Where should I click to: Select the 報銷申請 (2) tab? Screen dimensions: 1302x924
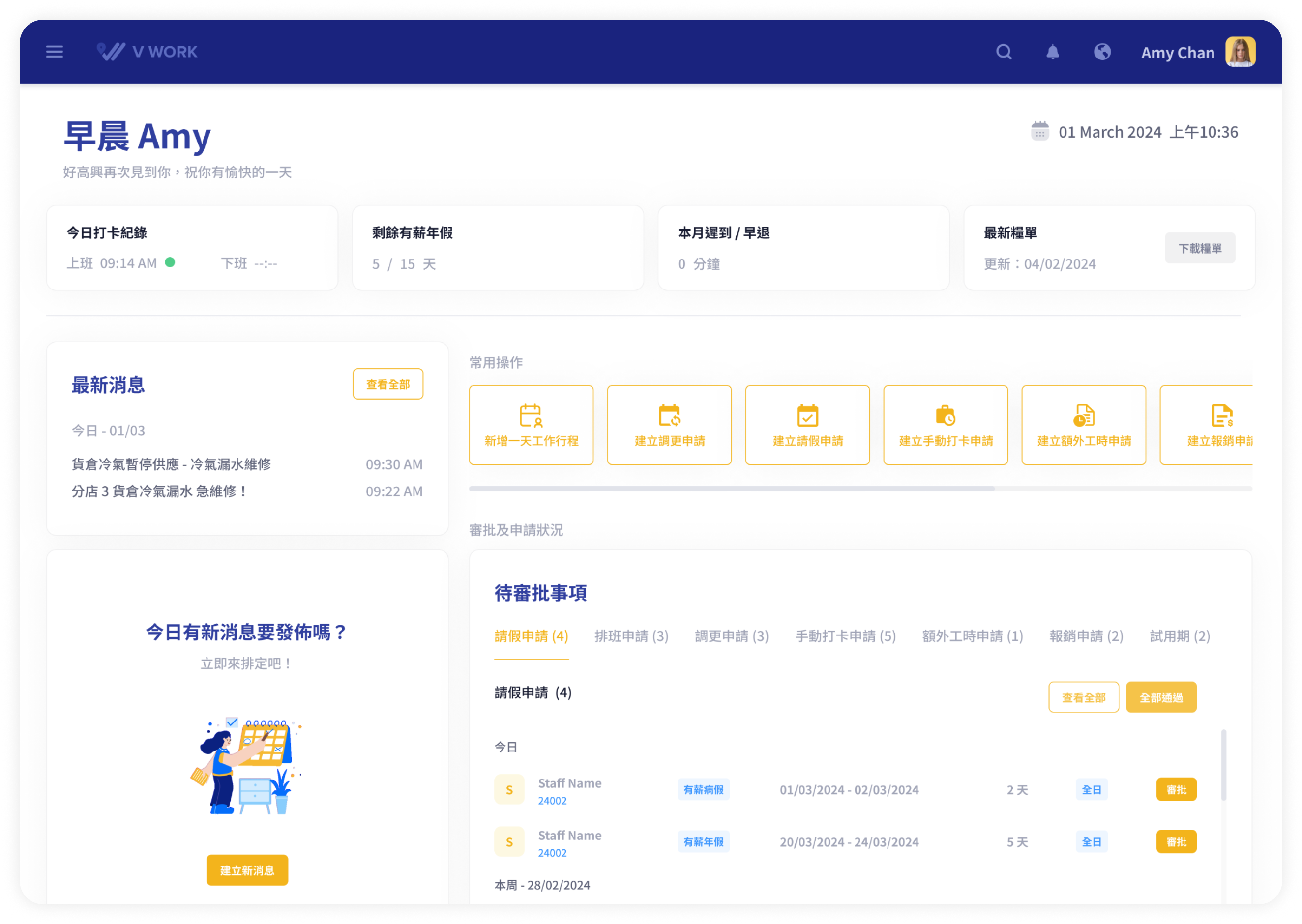[x=1086, y=636]
